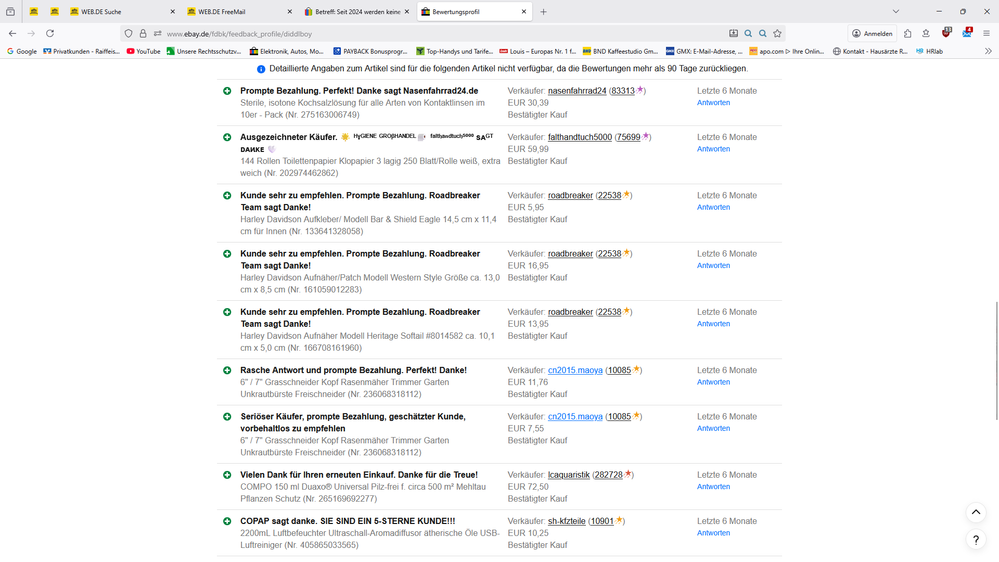Reload the eBay feedback page

click(x=50, y=33)
